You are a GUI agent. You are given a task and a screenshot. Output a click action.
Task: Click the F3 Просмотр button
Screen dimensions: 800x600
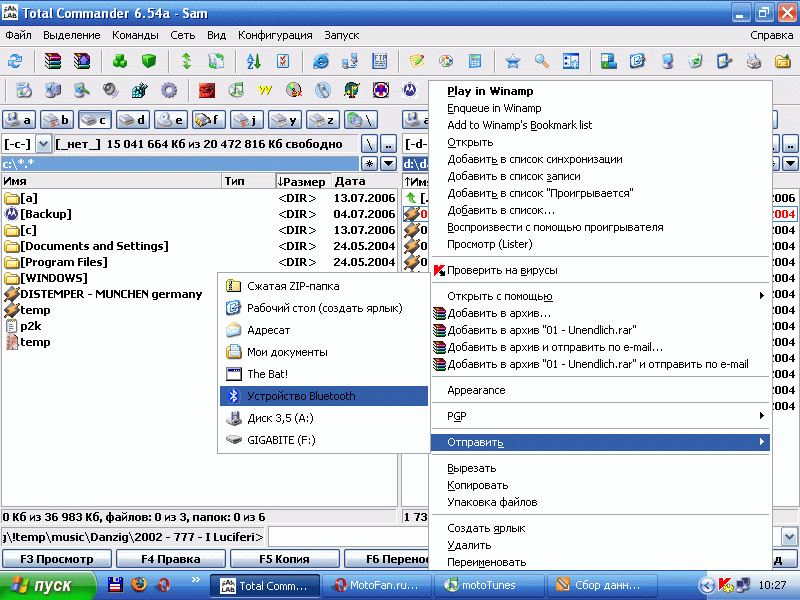[57, 559]
